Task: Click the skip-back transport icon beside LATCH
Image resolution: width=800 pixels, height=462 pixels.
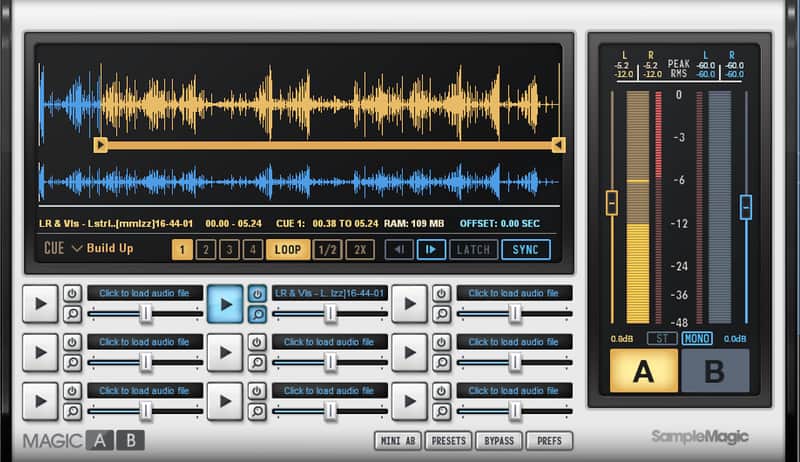Action: (399, 249)
